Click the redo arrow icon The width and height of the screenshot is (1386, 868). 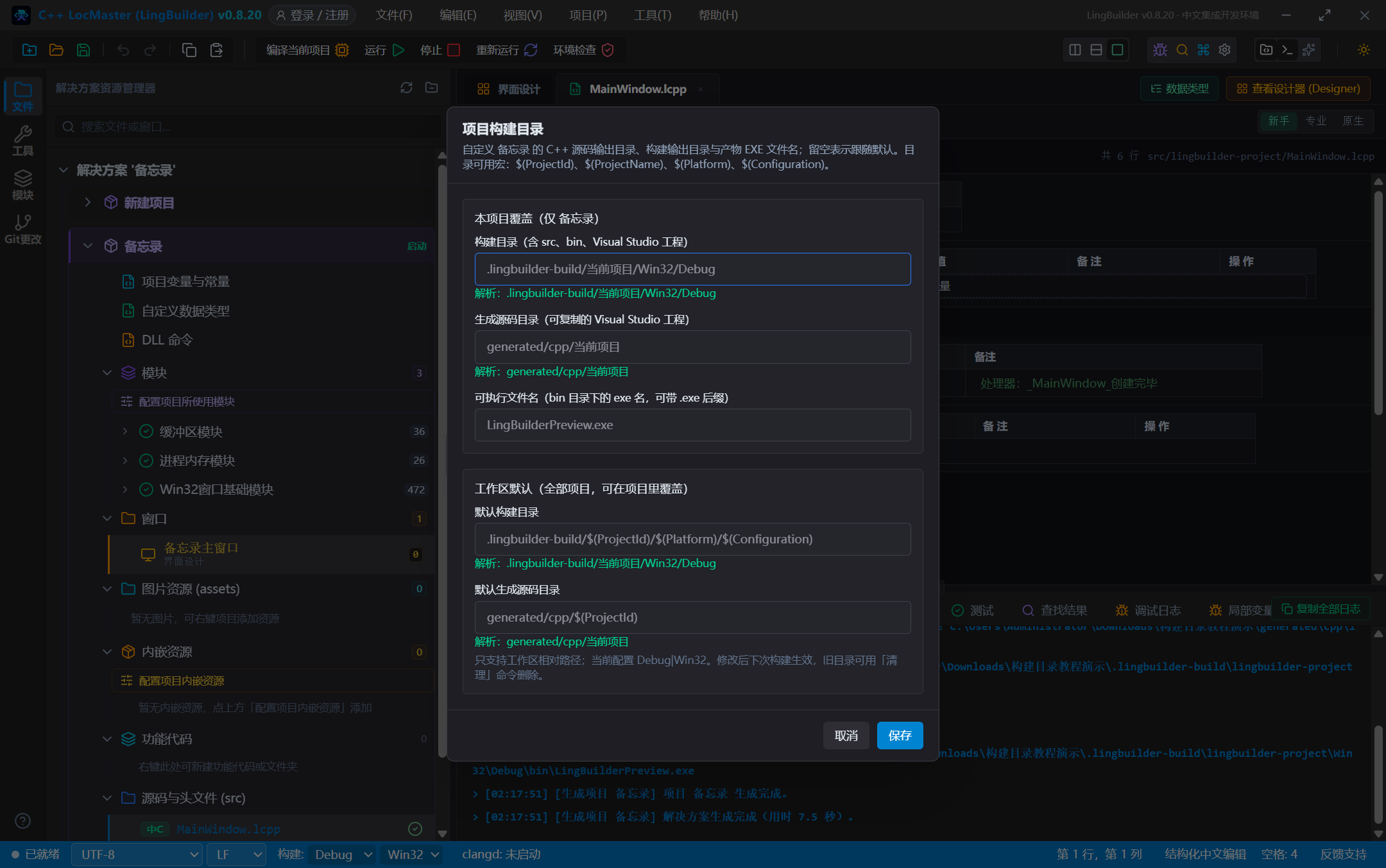[150, 50]
